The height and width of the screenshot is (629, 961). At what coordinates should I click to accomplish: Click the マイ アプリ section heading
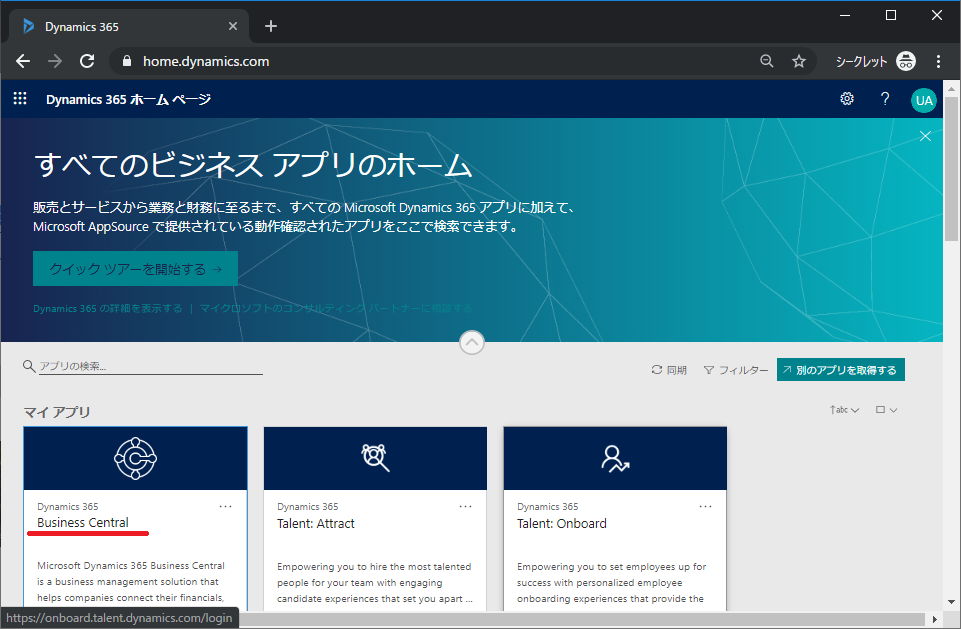pos(57,412)
